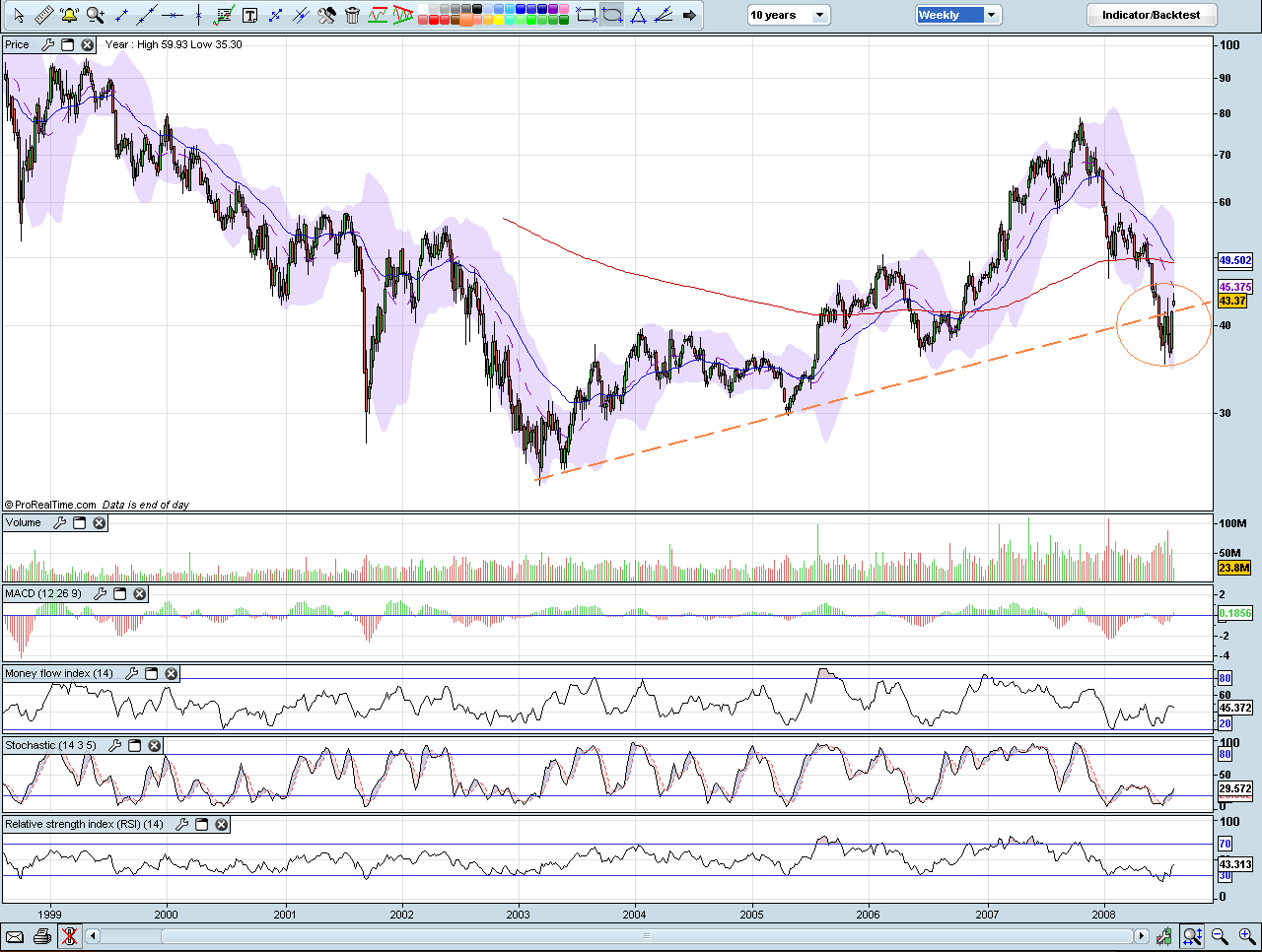Select the arrow pointer cursor tool
This screenshot has width=1262, height=952.
click(19, 15)
